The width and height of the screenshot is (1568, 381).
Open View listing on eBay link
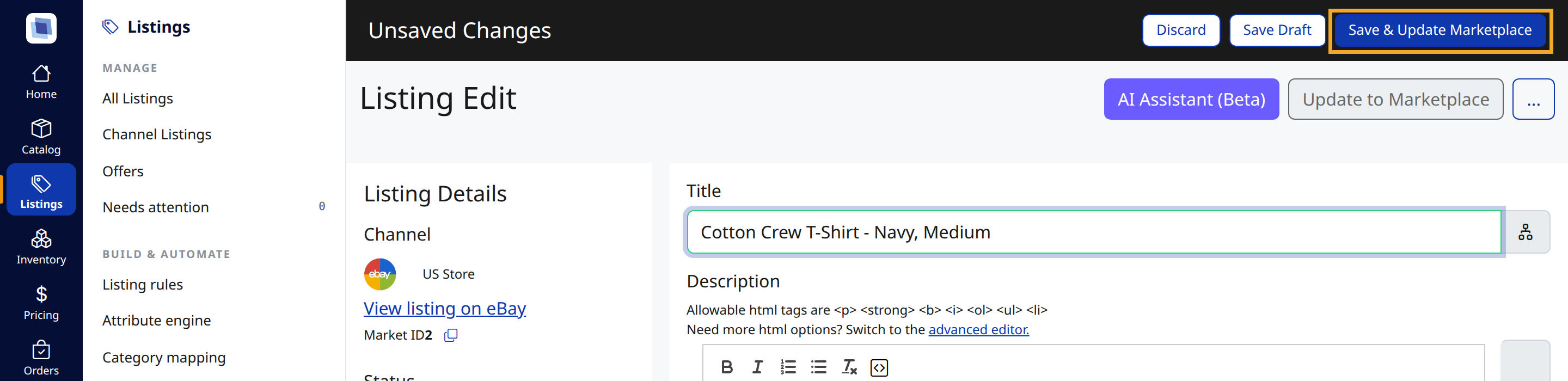445,309
